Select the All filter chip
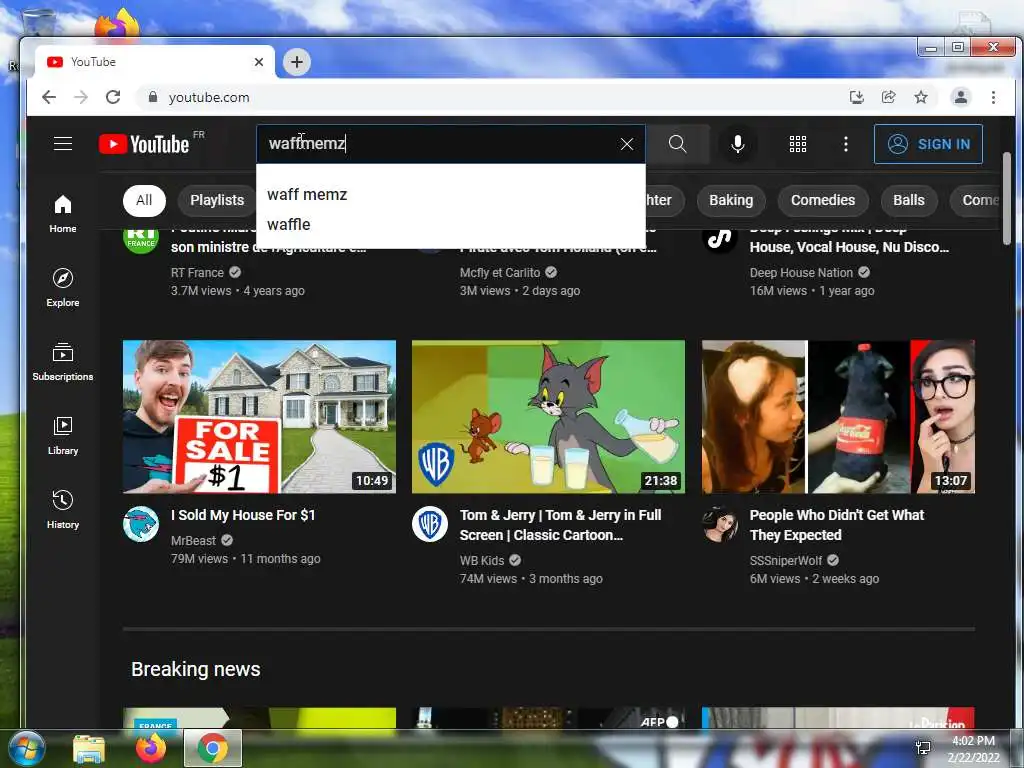1024x768 pixels. pos(144,200)
